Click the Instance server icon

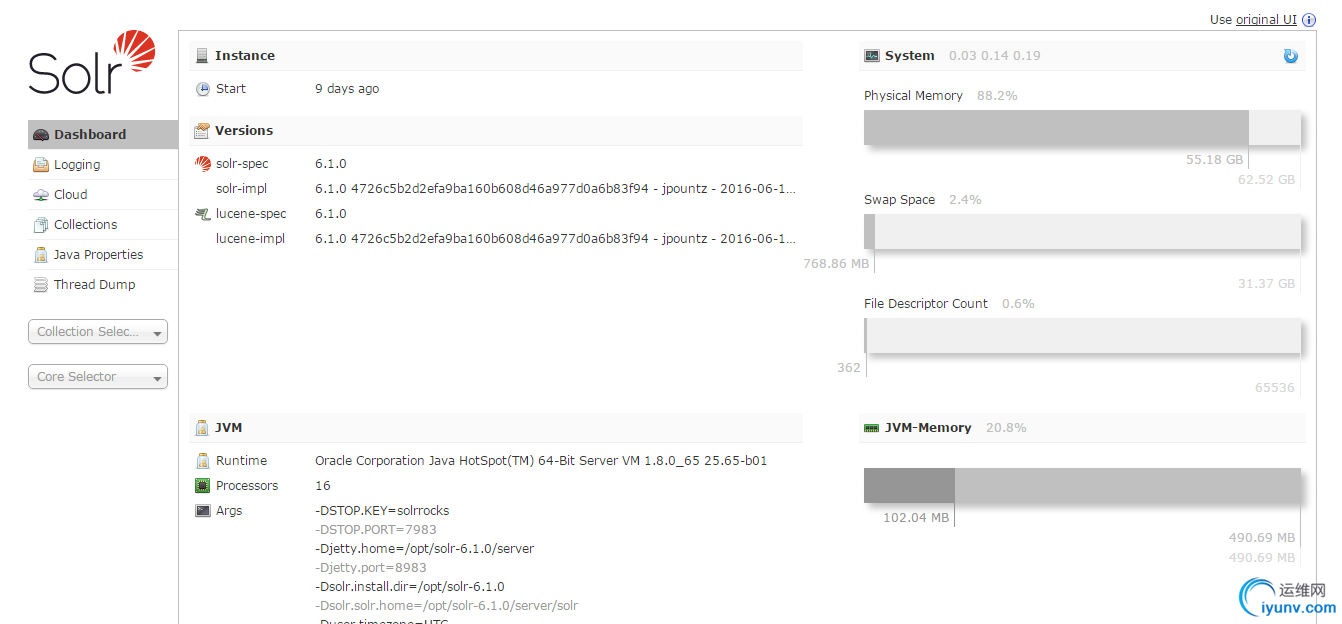pos(203,56)
